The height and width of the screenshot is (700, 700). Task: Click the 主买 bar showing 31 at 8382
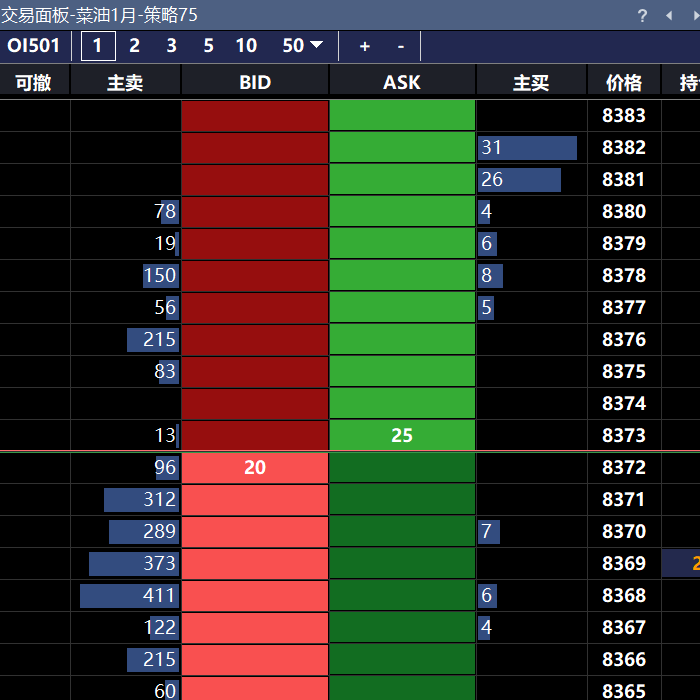click(x=527, y=147)
